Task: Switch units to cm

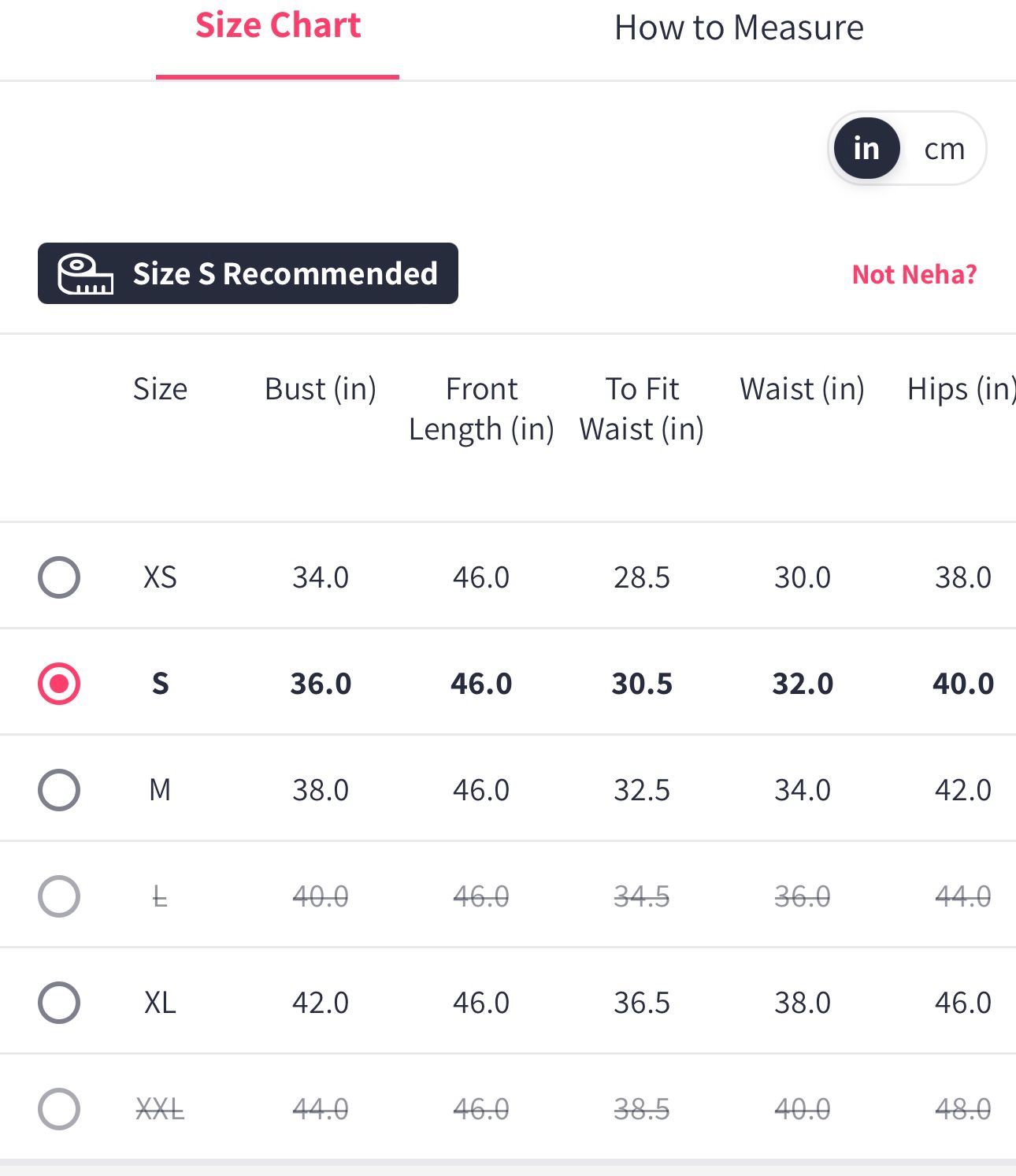Action: tap(944, 149)
